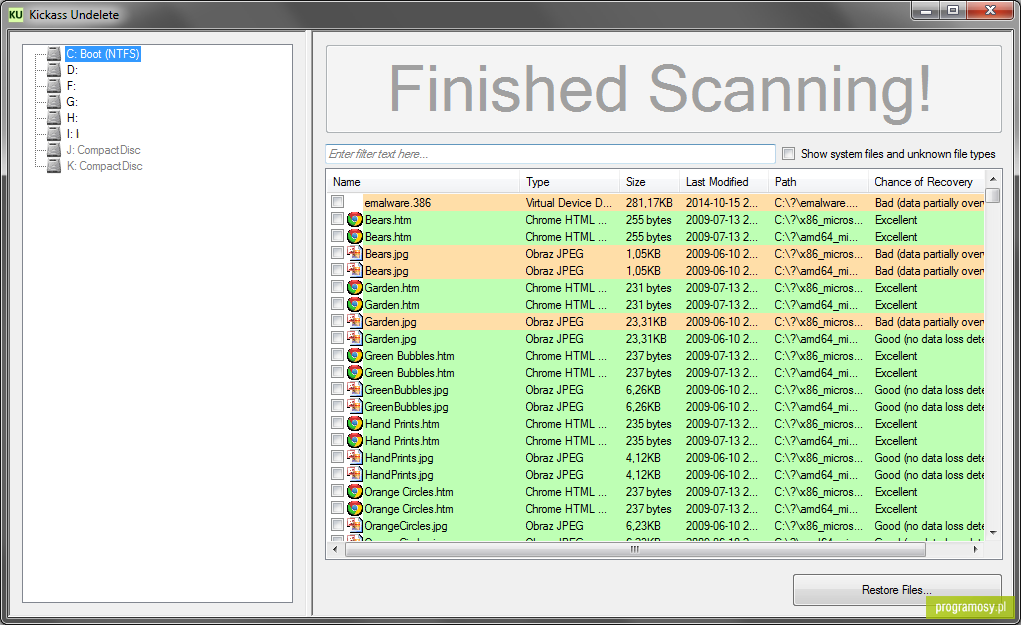Click JPEG icon of Garden.jpg Good recovery row
The height and width of the screenshot is (625, 1021).
355,338
